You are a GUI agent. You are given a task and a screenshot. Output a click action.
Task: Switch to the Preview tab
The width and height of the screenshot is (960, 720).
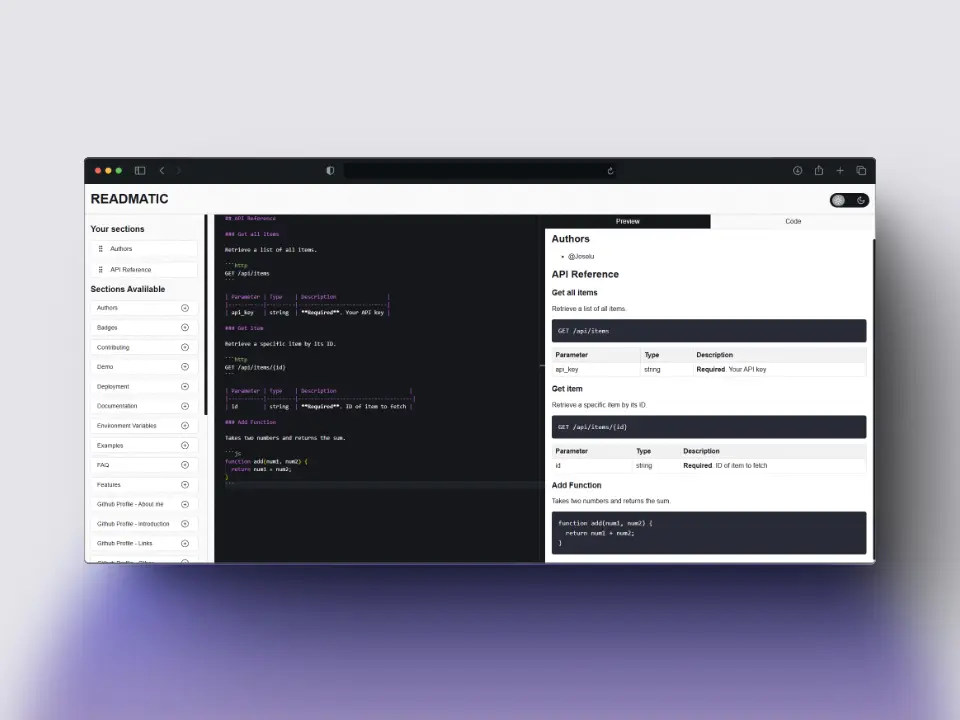[x=628, y=221]
